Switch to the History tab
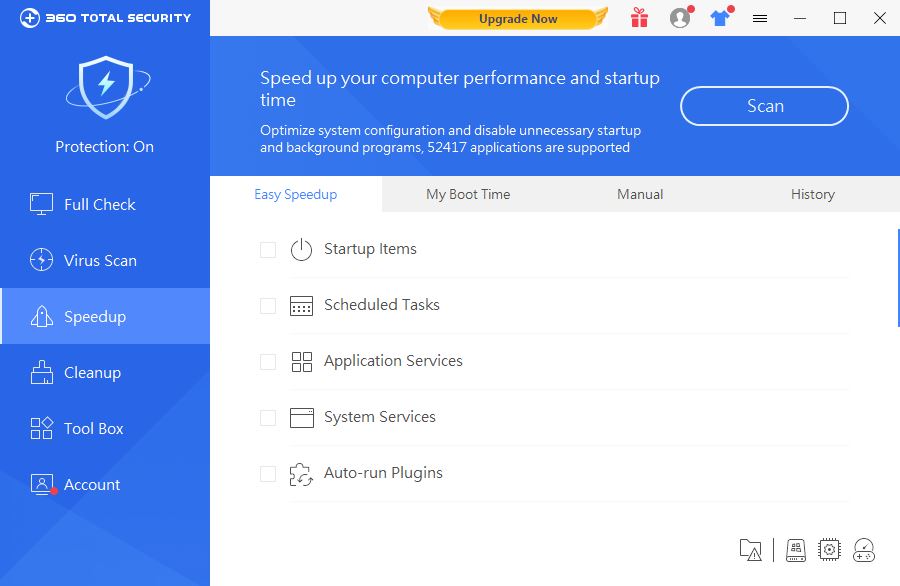 click(813, 195)
